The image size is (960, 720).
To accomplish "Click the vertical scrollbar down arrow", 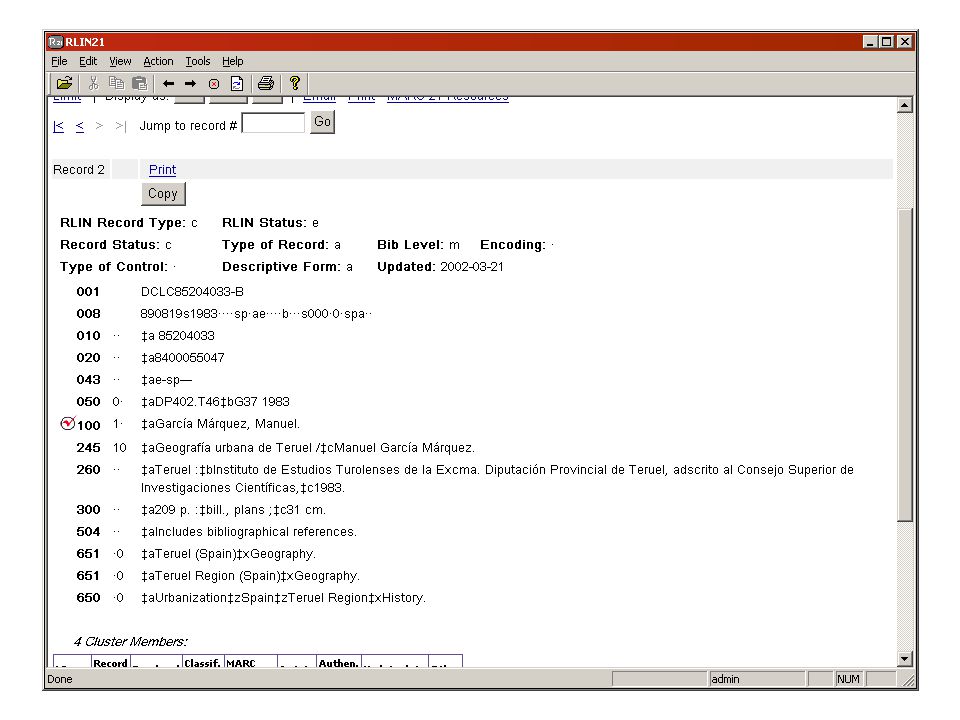I will click(905, 659).
